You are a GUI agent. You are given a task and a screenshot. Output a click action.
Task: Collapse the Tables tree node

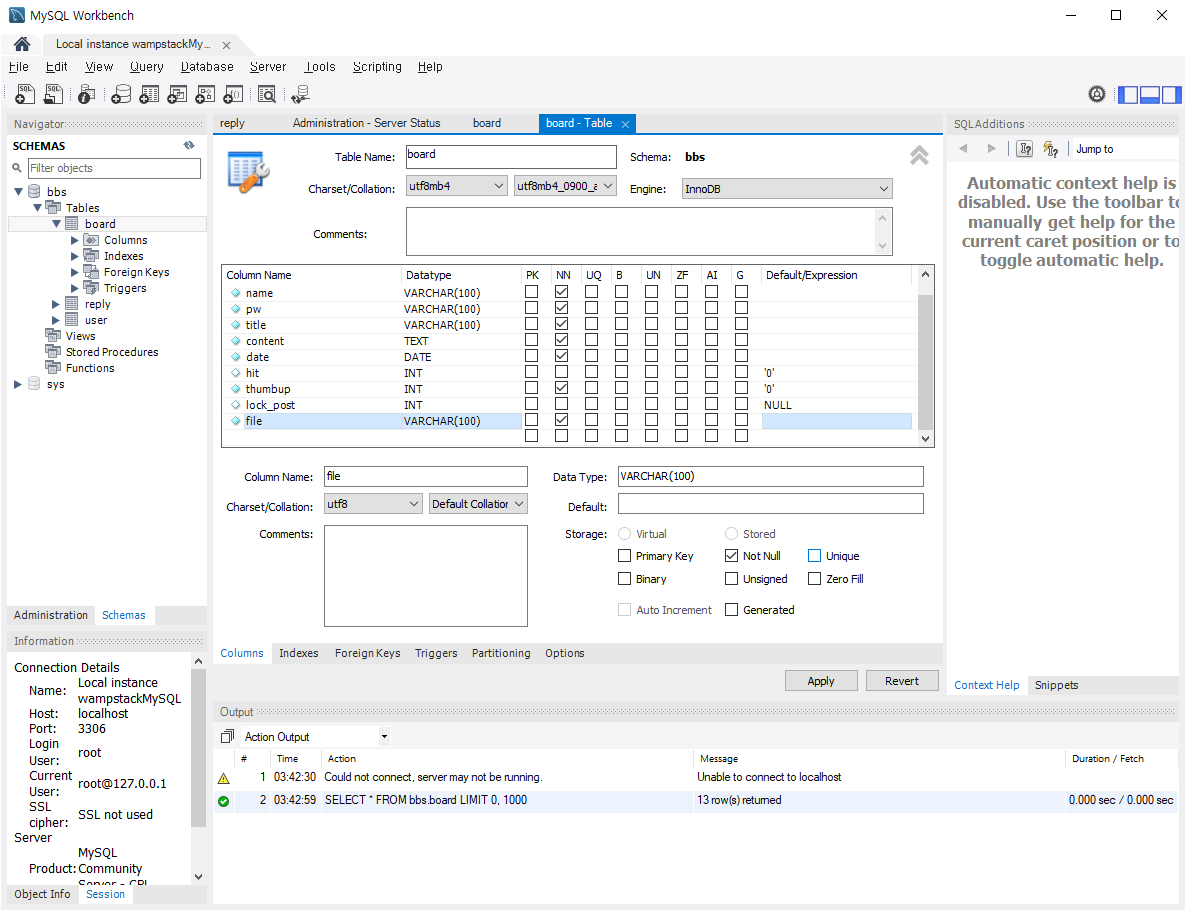coord(37,207)
